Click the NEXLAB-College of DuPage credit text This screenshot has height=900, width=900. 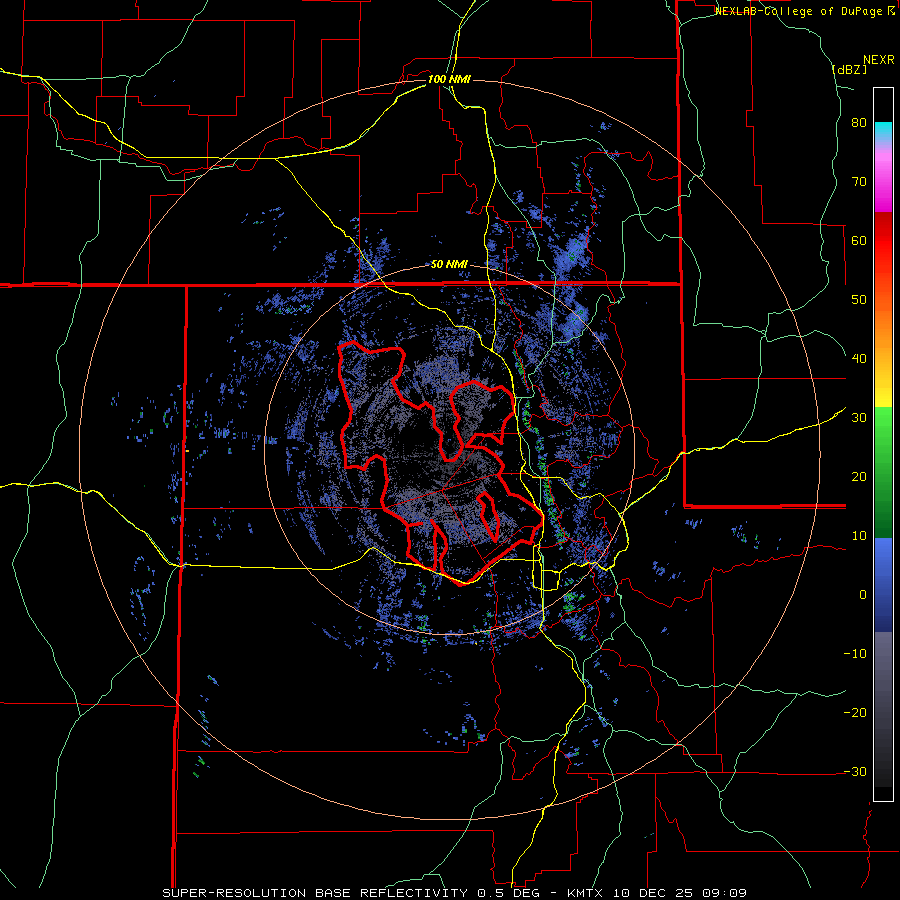click(804, 11)
